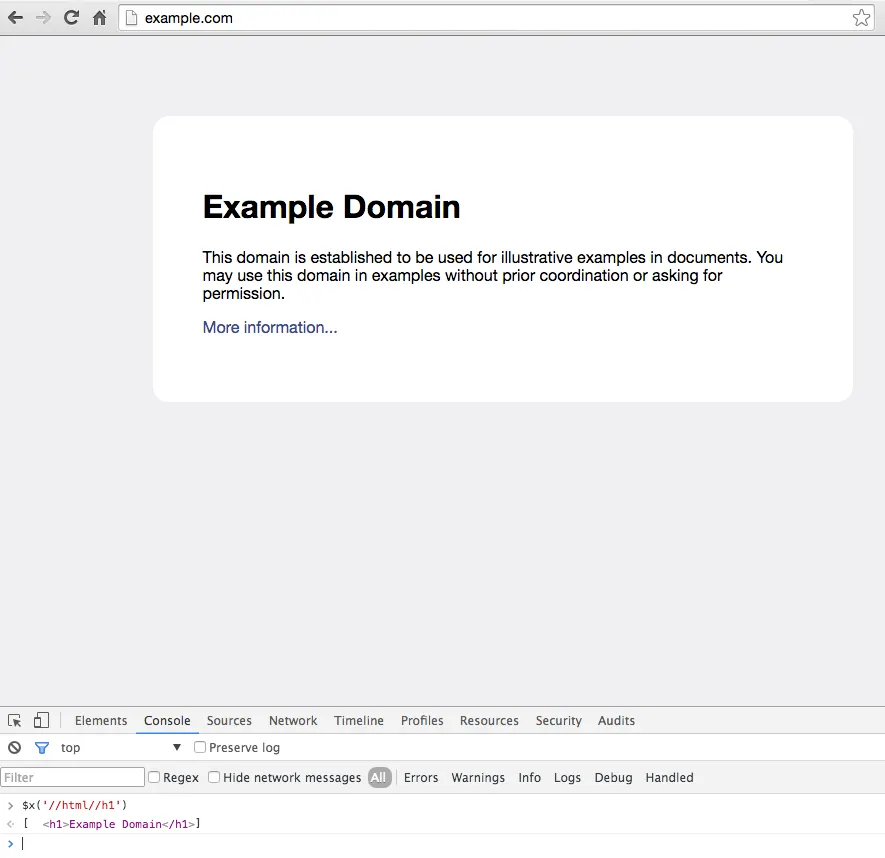Activate the inspect element picker icon
Screen dimensions: 885x858
[15, 720]
